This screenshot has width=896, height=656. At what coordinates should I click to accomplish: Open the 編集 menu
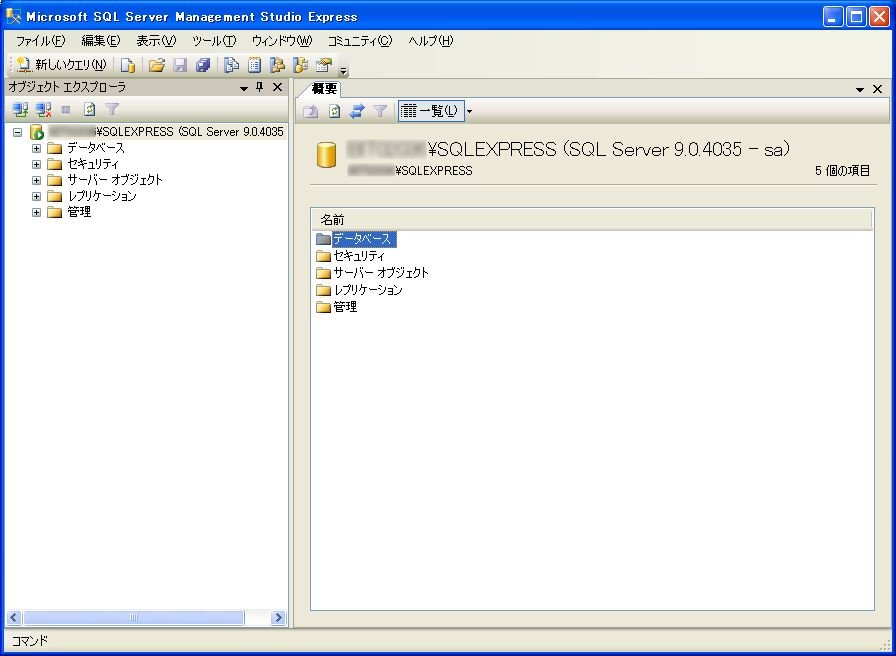click(x=101, y=41)
